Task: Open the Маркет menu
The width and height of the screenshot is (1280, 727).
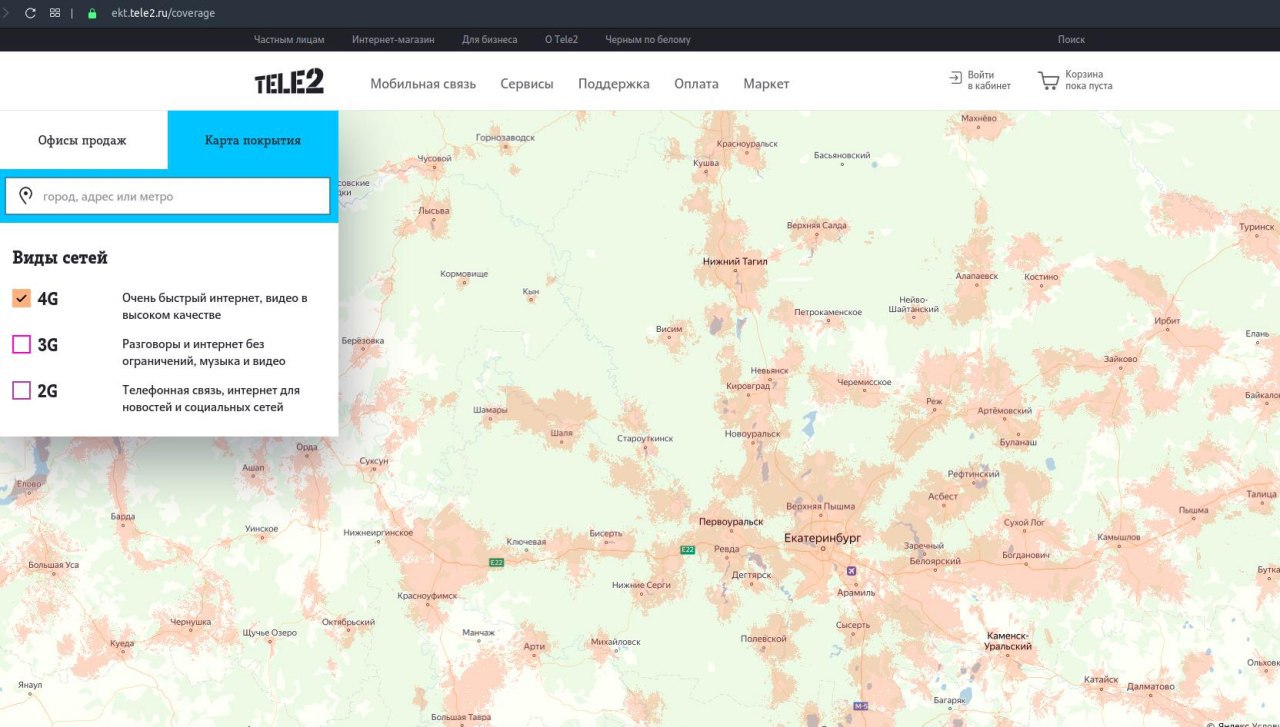Action: click(x=766, y=84)
